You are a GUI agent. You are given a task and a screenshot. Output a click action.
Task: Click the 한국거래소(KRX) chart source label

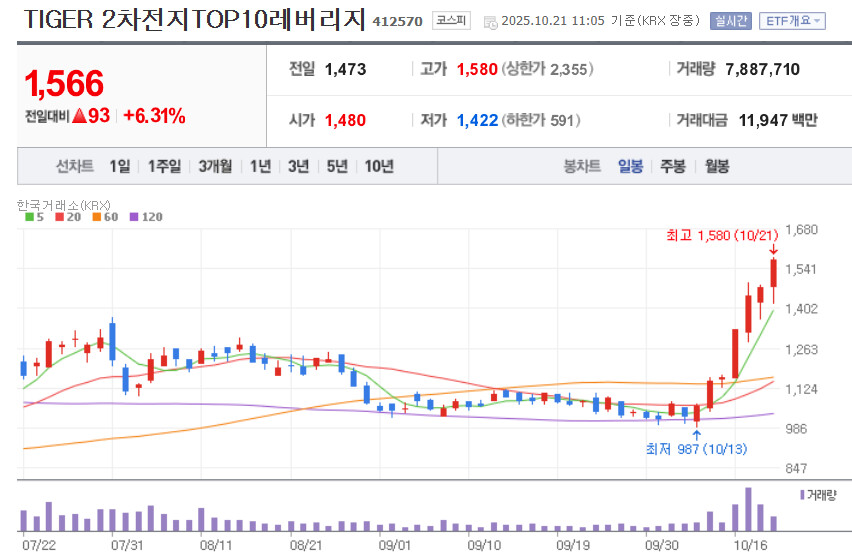click(x=64, y=205)
